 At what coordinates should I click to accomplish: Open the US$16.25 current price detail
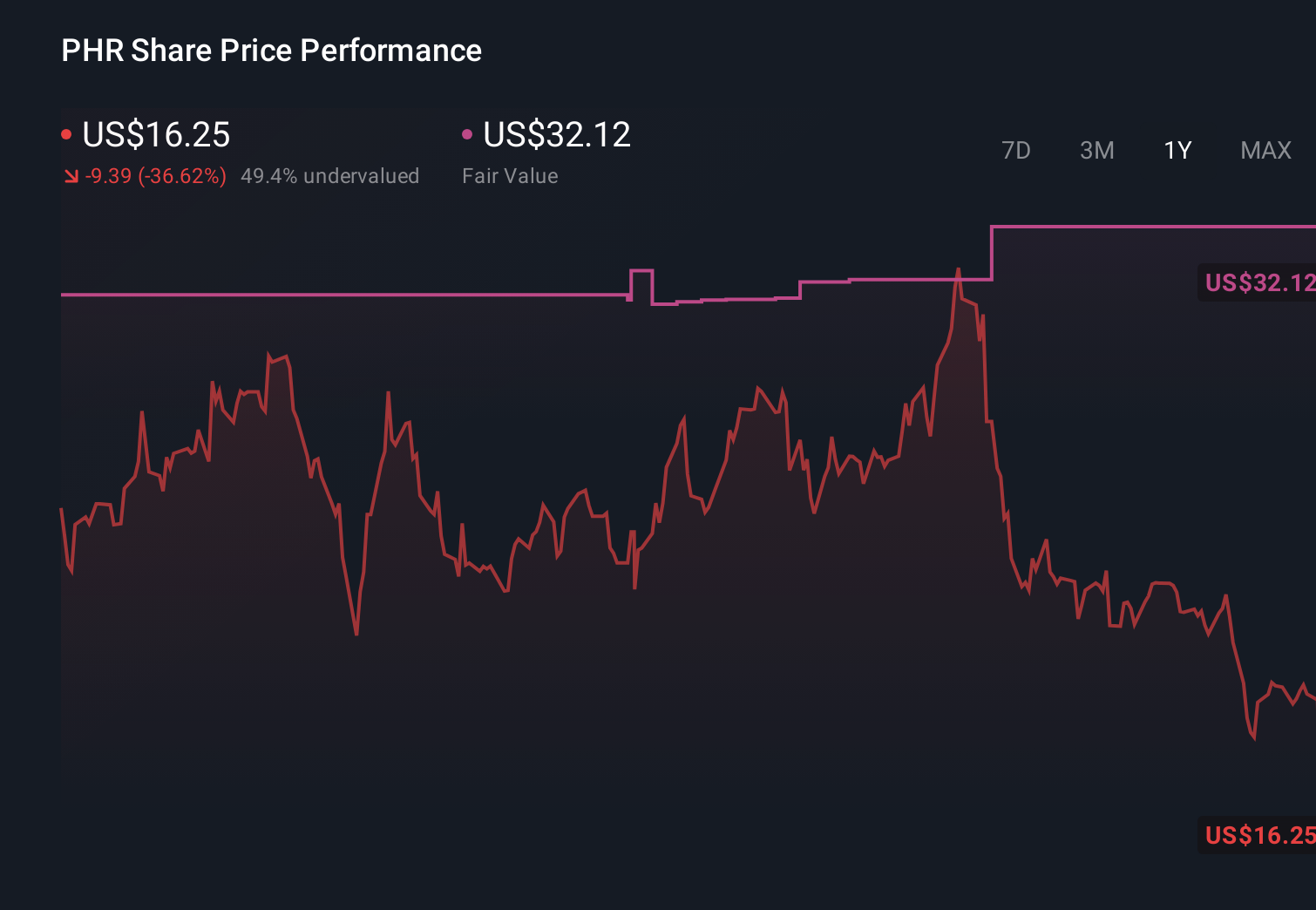155,135
